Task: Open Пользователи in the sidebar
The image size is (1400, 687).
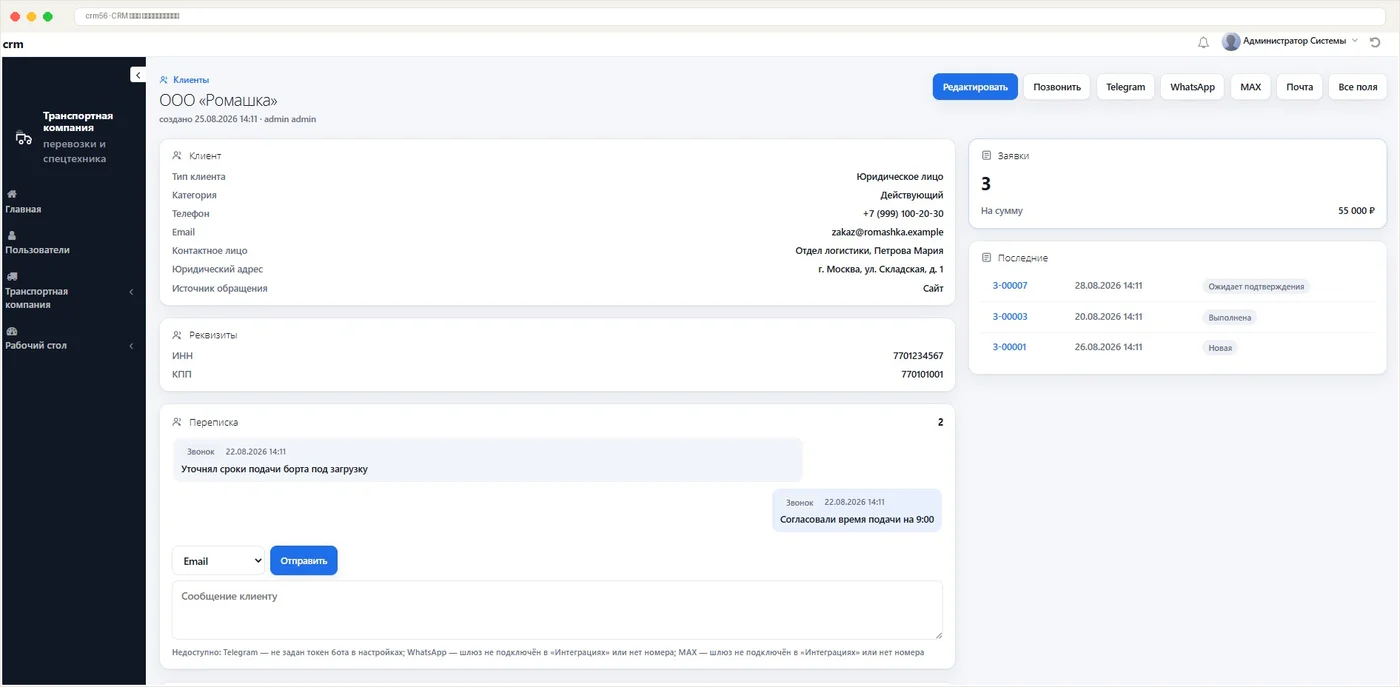Action: click(x=37, y=250)
